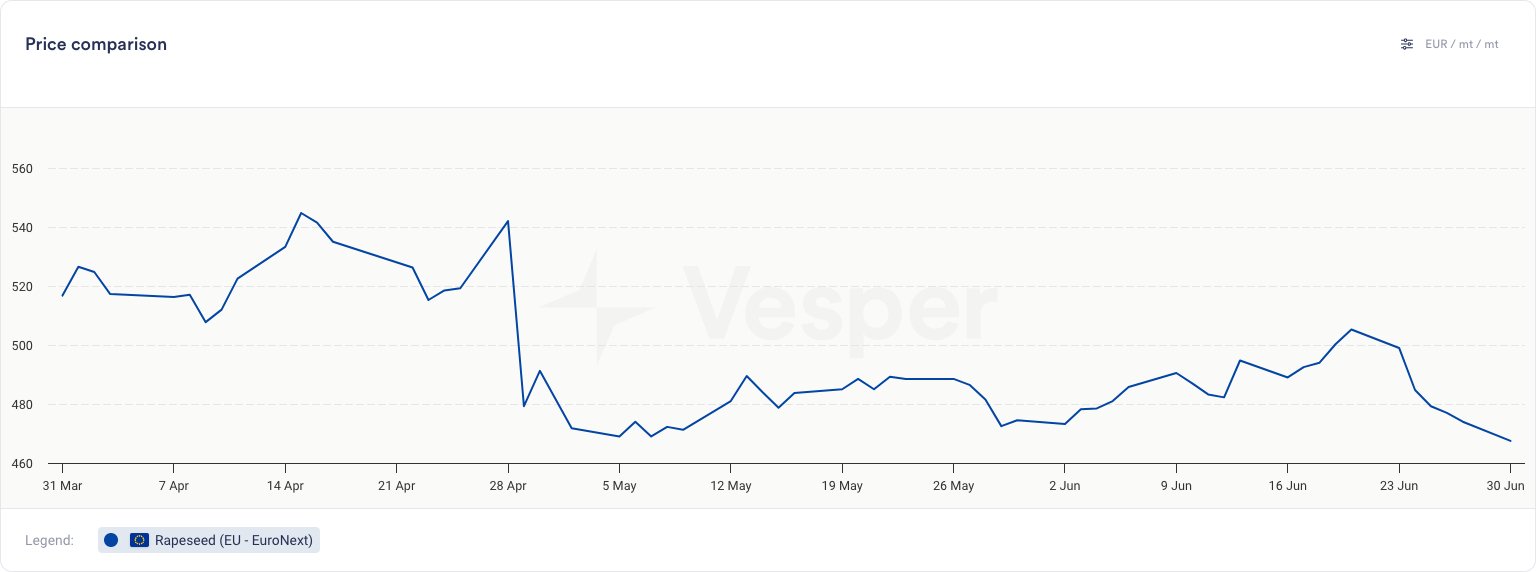The width and height of the screenshot is (1536, 572).
Task: Select the 28 Apr axis date
Action: click(508, 486)
